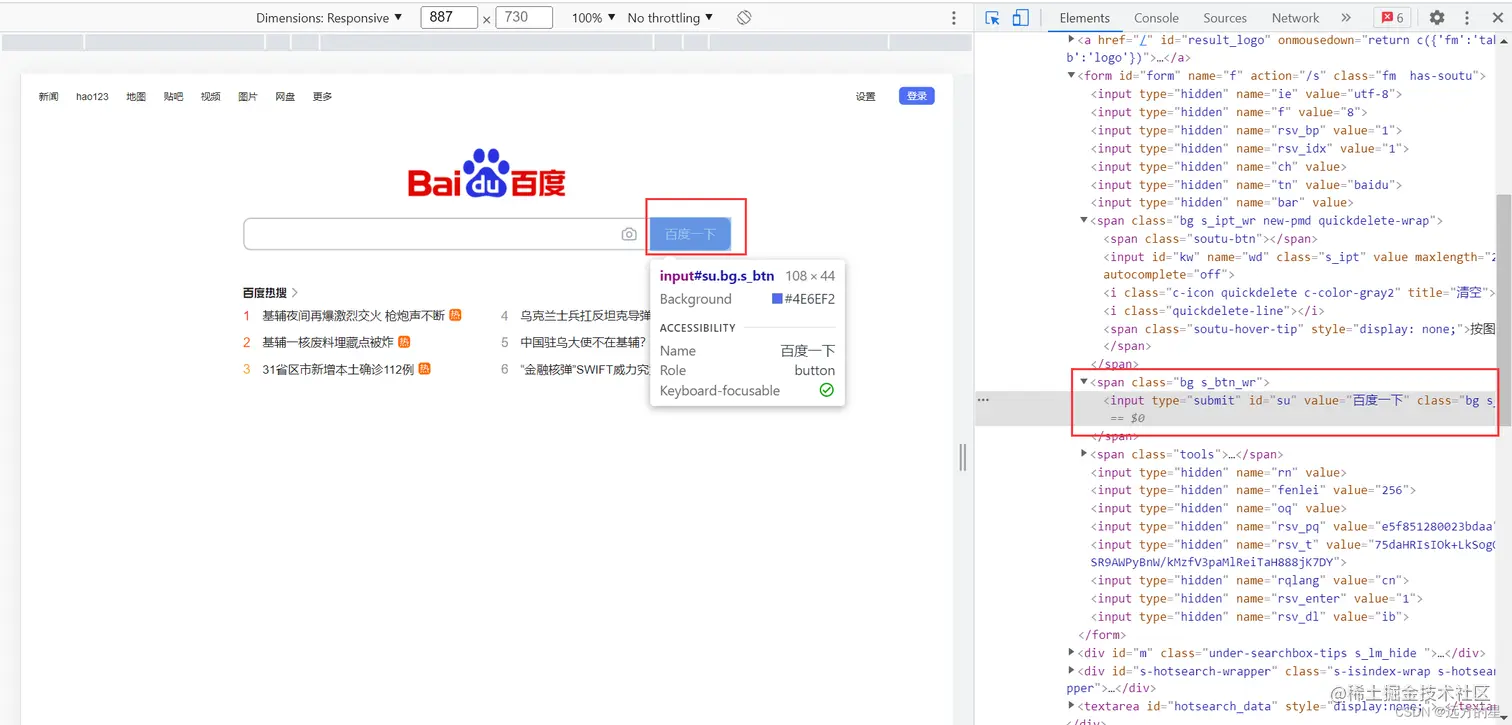Image resolution: width=1512 pixels, height=725 pixels.
Task: Click the viewport width input showing 887
Action: (x=448, y=17)
